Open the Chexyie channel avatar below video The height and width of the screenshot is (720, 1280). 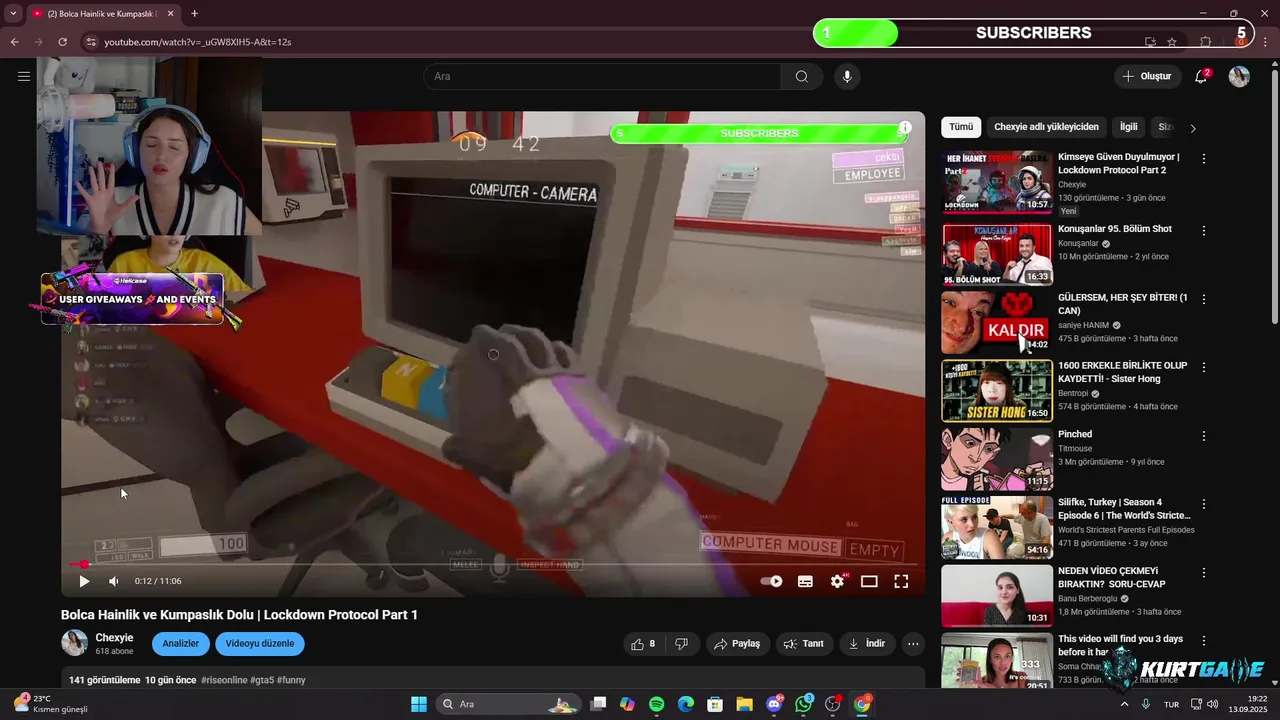point(74,643)
